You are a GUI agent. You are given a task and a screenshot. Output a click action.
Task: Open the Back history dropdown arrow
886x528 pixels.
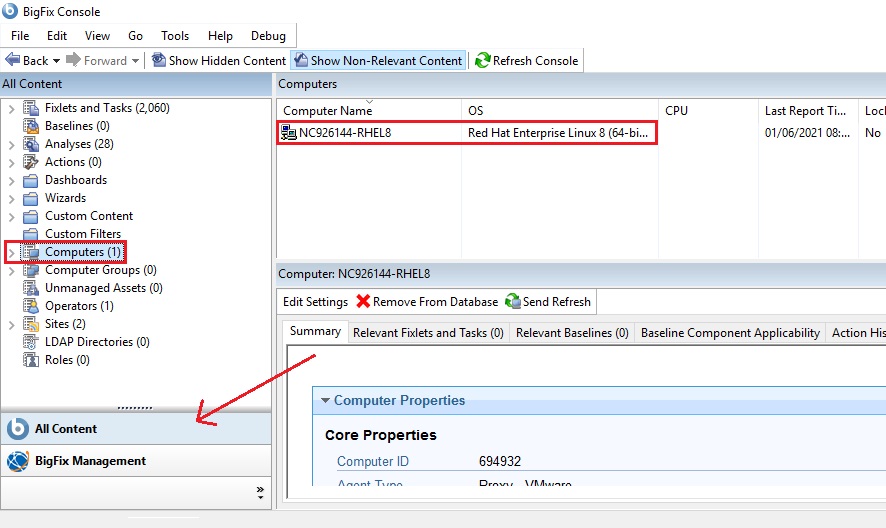click(56, 61)
